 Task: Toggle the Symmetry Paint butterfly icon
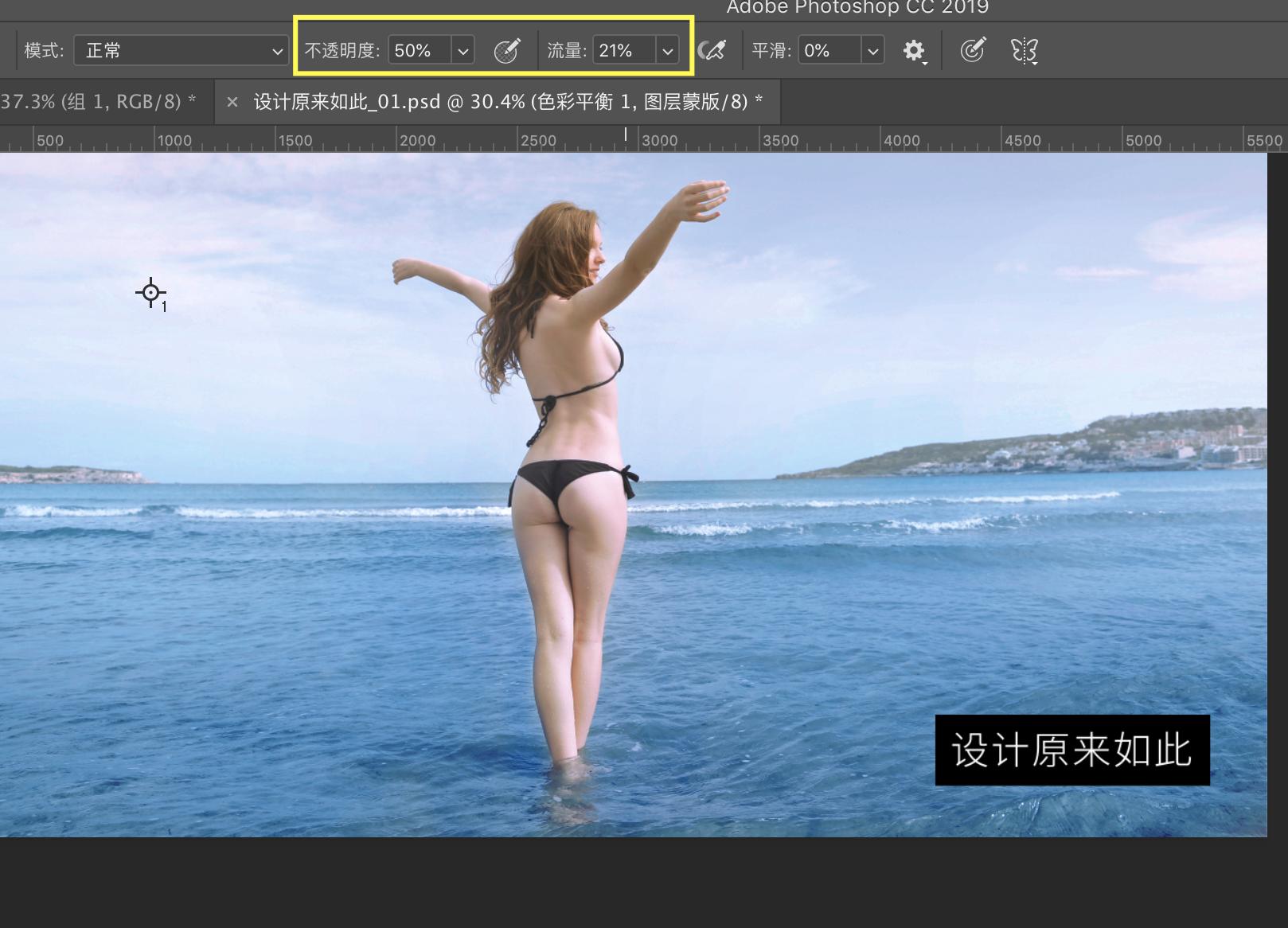coord(1025,49)
